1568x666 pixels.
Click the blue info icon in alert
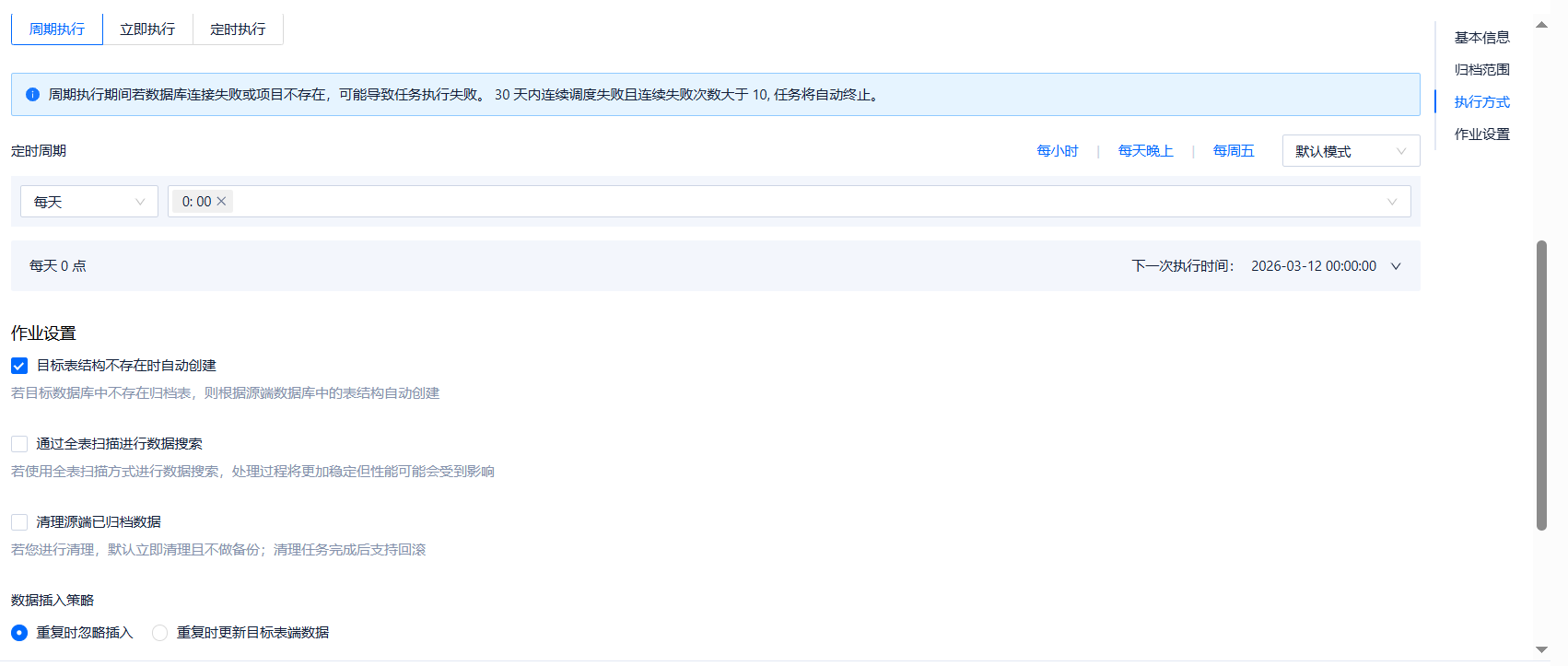(32, 95)
